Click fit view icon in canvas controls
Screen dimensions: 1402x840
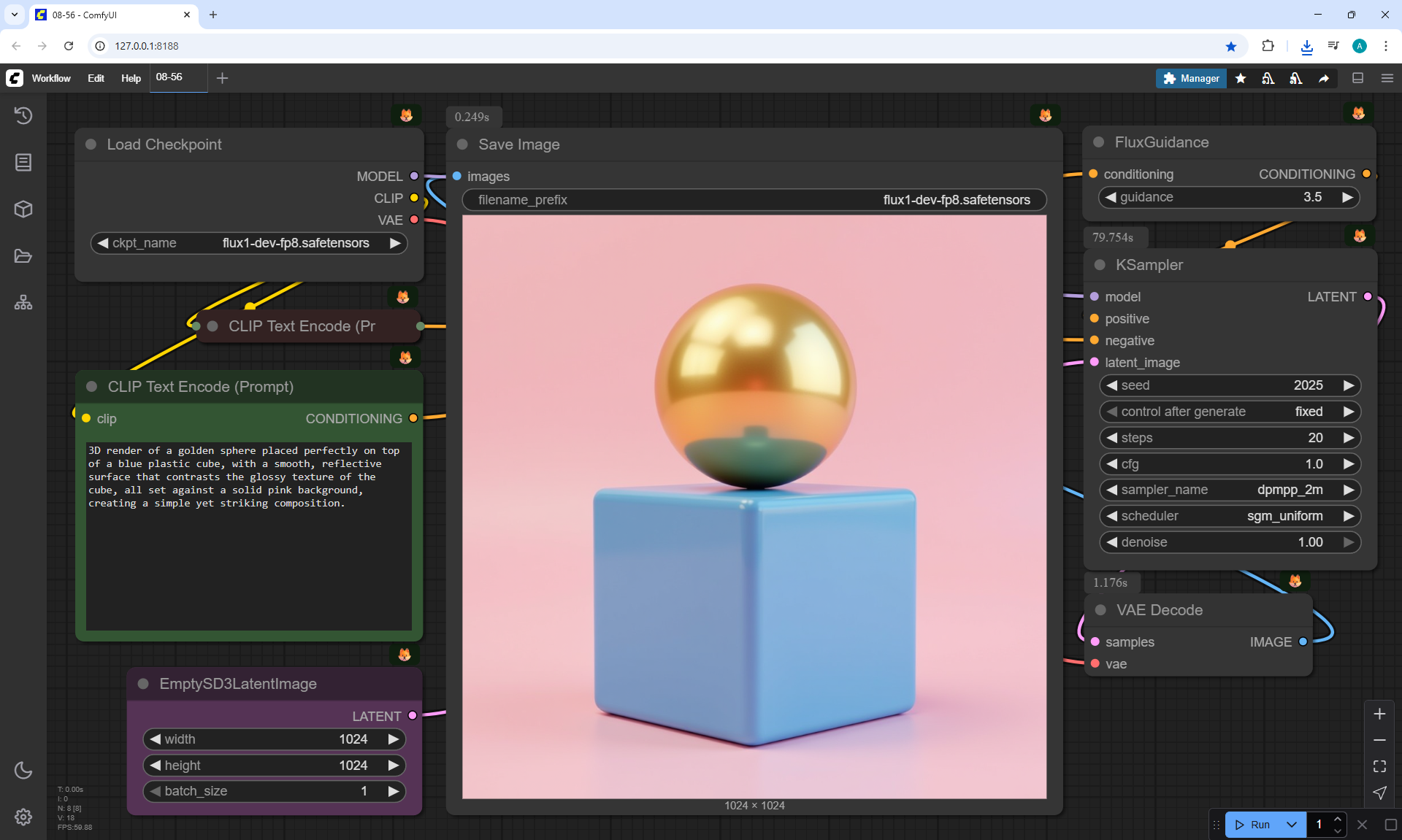(x=1379, y=766)
